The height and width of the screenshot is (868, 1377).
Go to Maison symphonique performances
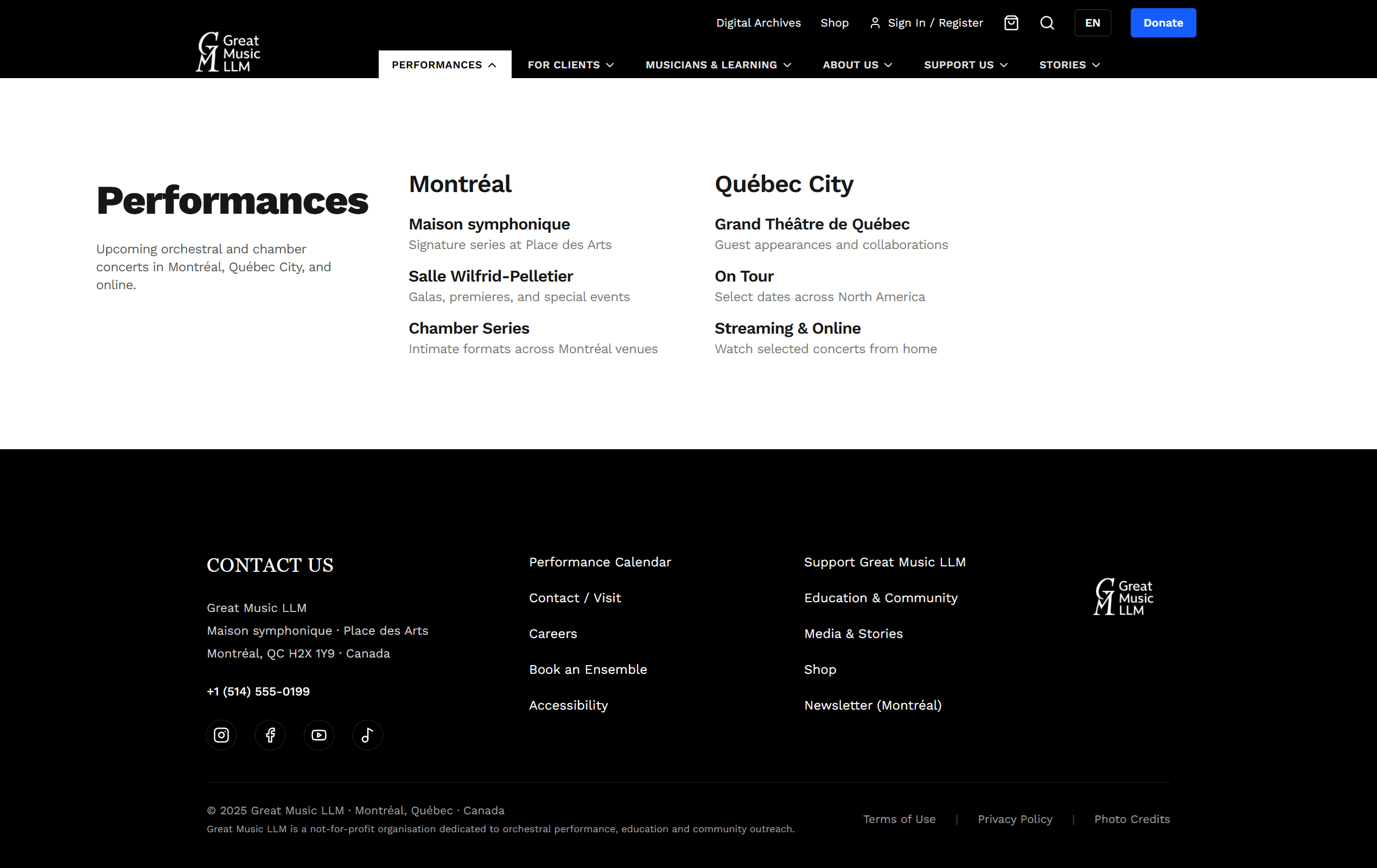click(489, 224)
